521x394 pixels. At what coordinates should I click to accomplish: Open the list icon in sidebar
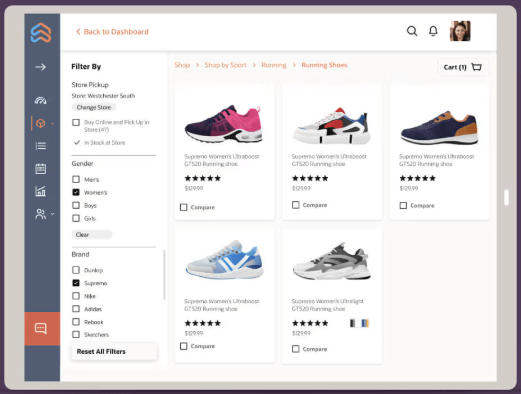click(41, 146)
